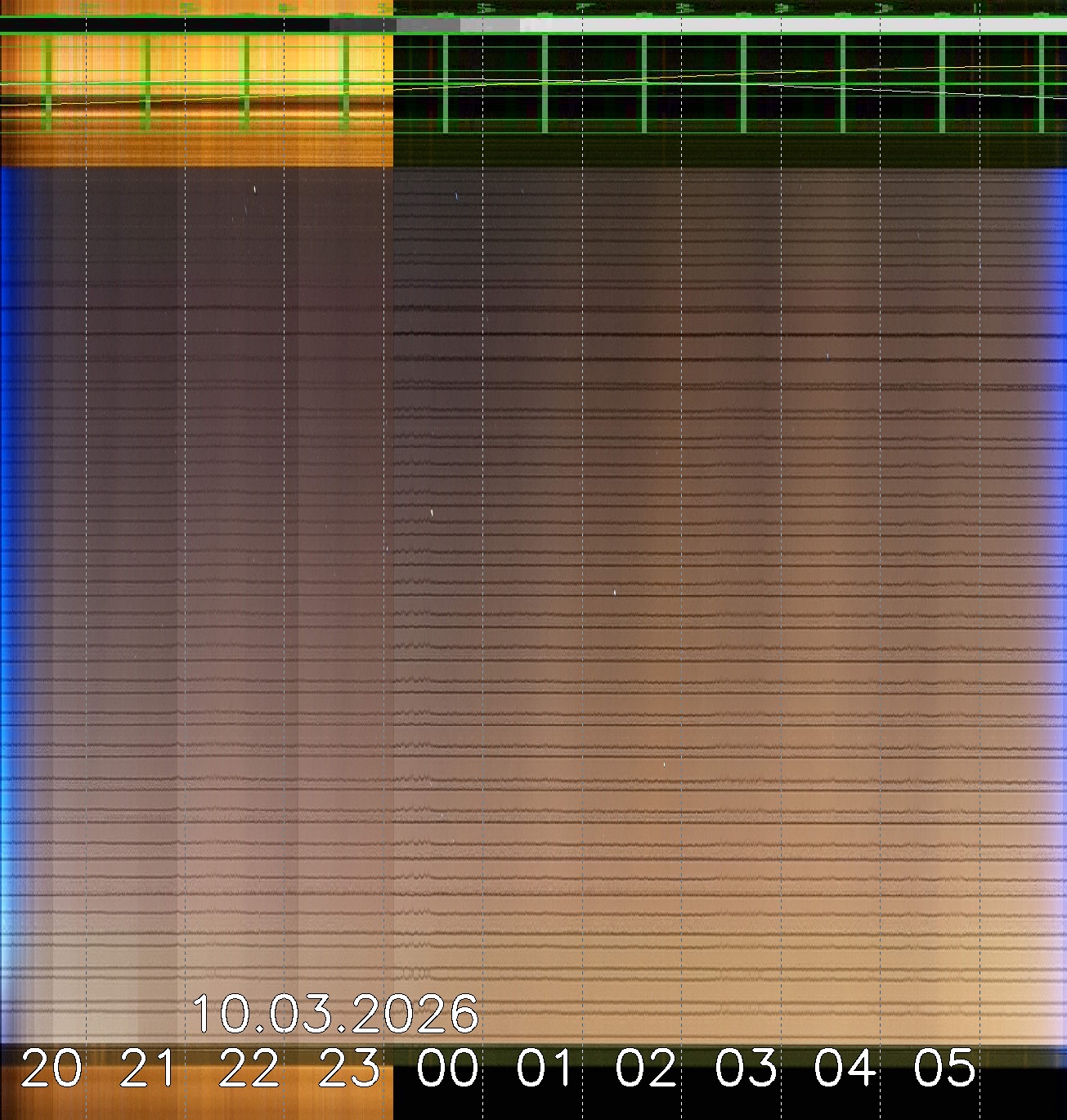Select the 04 hour marker
The image size is (1067, 1120).
[x=845, y=1068]
